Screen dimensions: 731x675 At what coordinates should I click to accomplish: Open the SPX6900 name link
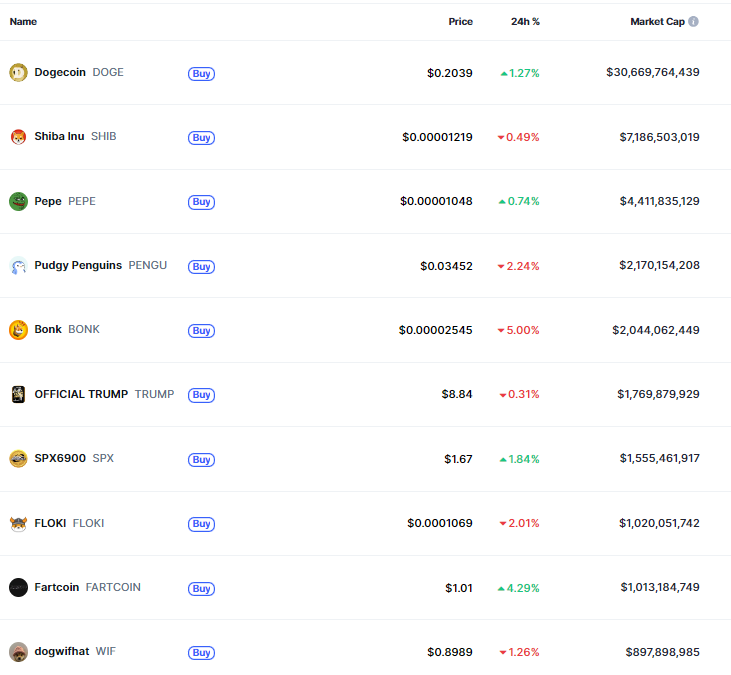coord(60,458)
